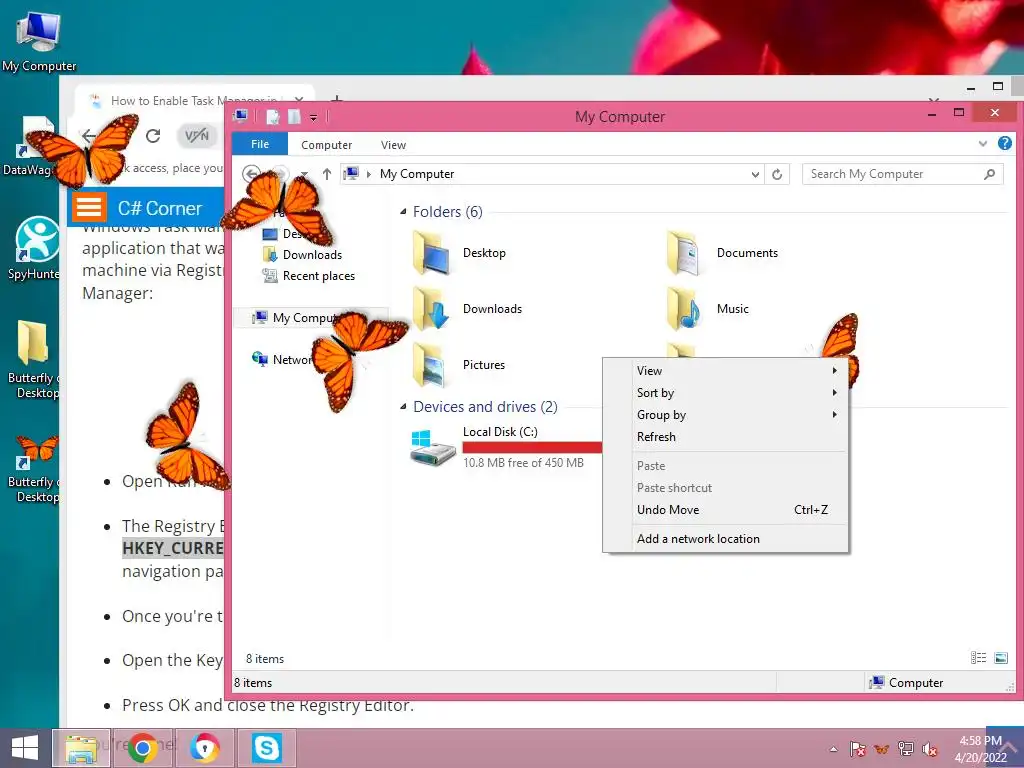Select the Downloads folder in Folders group
The width and height of the screenshot is (1024, 768).
[x=468, y=309]
